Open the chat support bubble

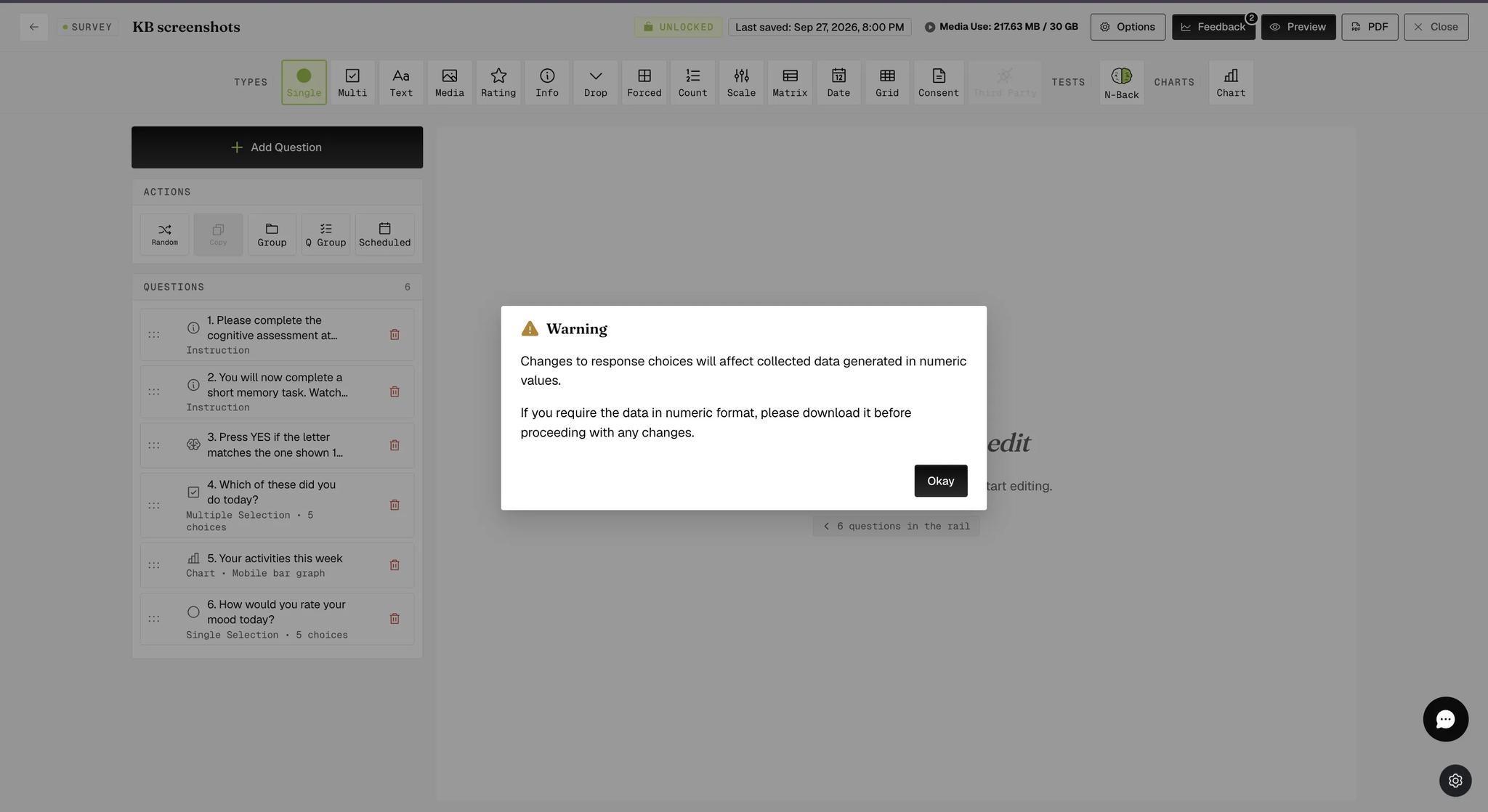click(x=1445, y=719)
